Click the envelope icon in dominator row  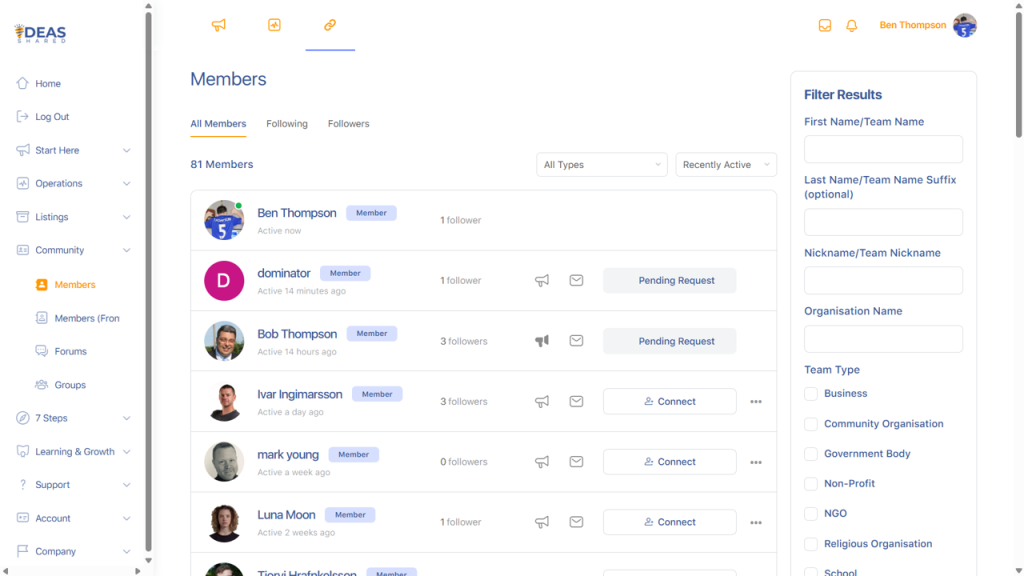(576, 280)
